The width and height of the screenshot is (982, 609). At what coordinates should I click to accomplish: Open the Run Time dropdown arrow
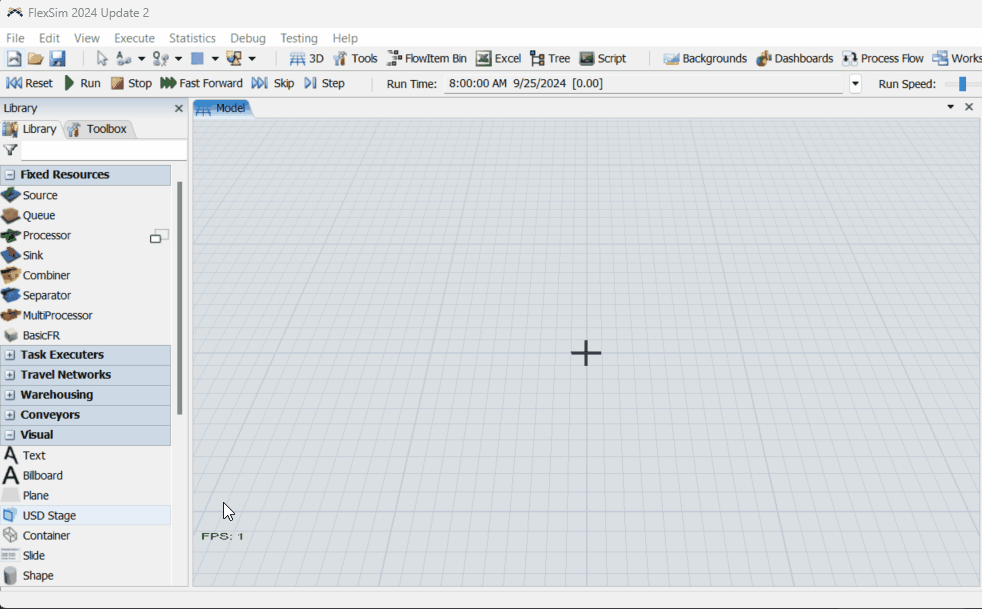point(855,84)
